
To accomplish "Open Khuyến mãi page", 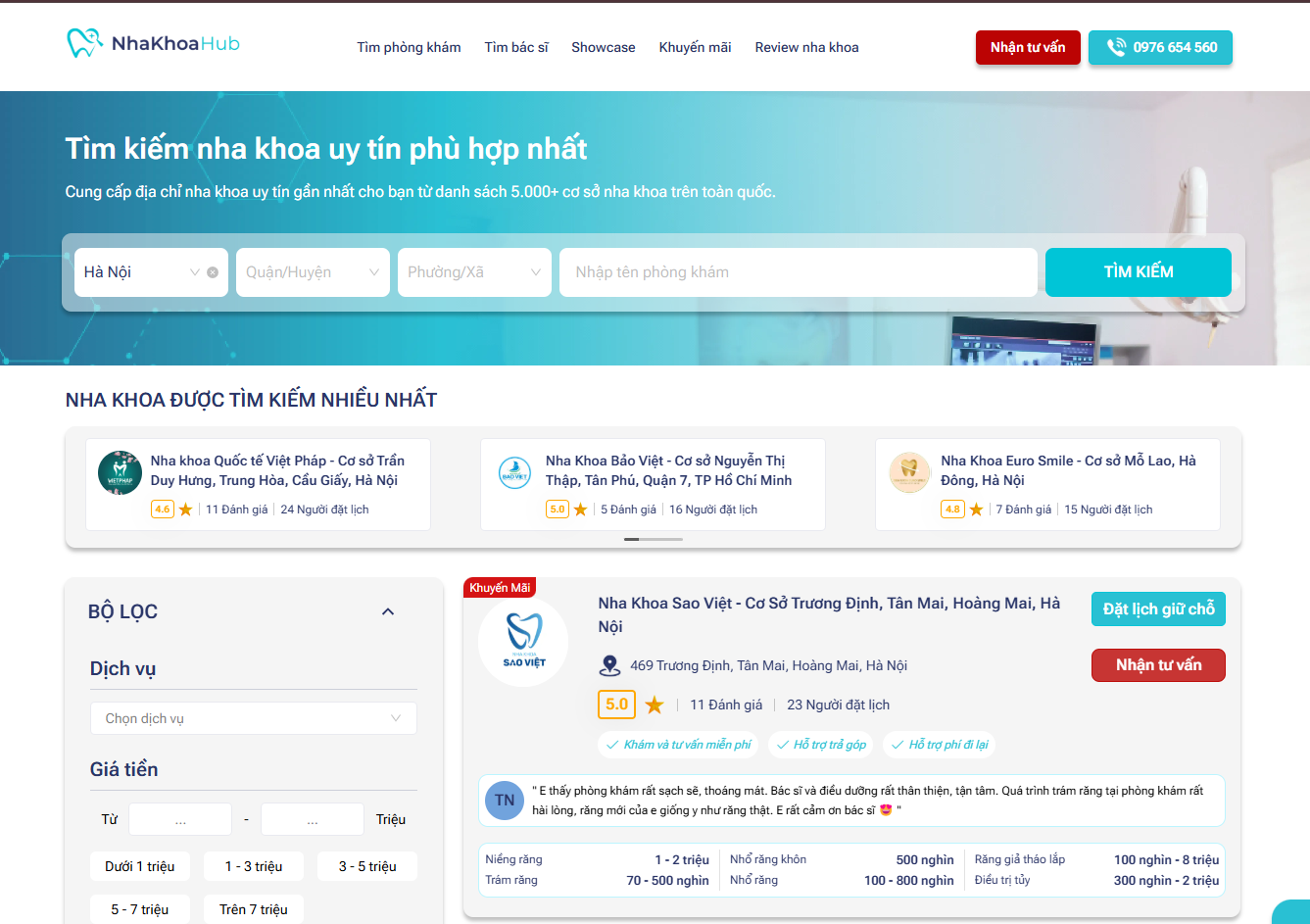I will point(695,47).
